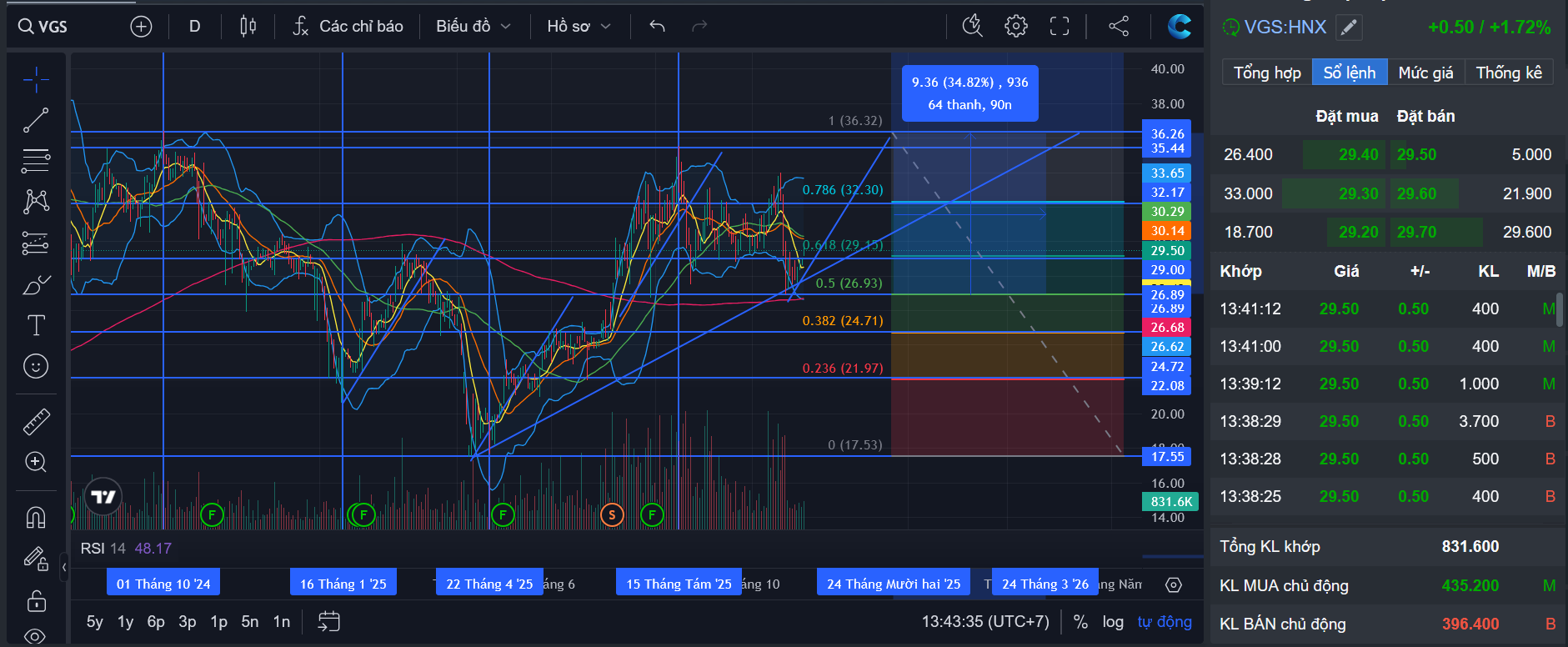Enter fullscreen chart mode
Screen dimensions: 1568x647
(x=1060, y=27)
